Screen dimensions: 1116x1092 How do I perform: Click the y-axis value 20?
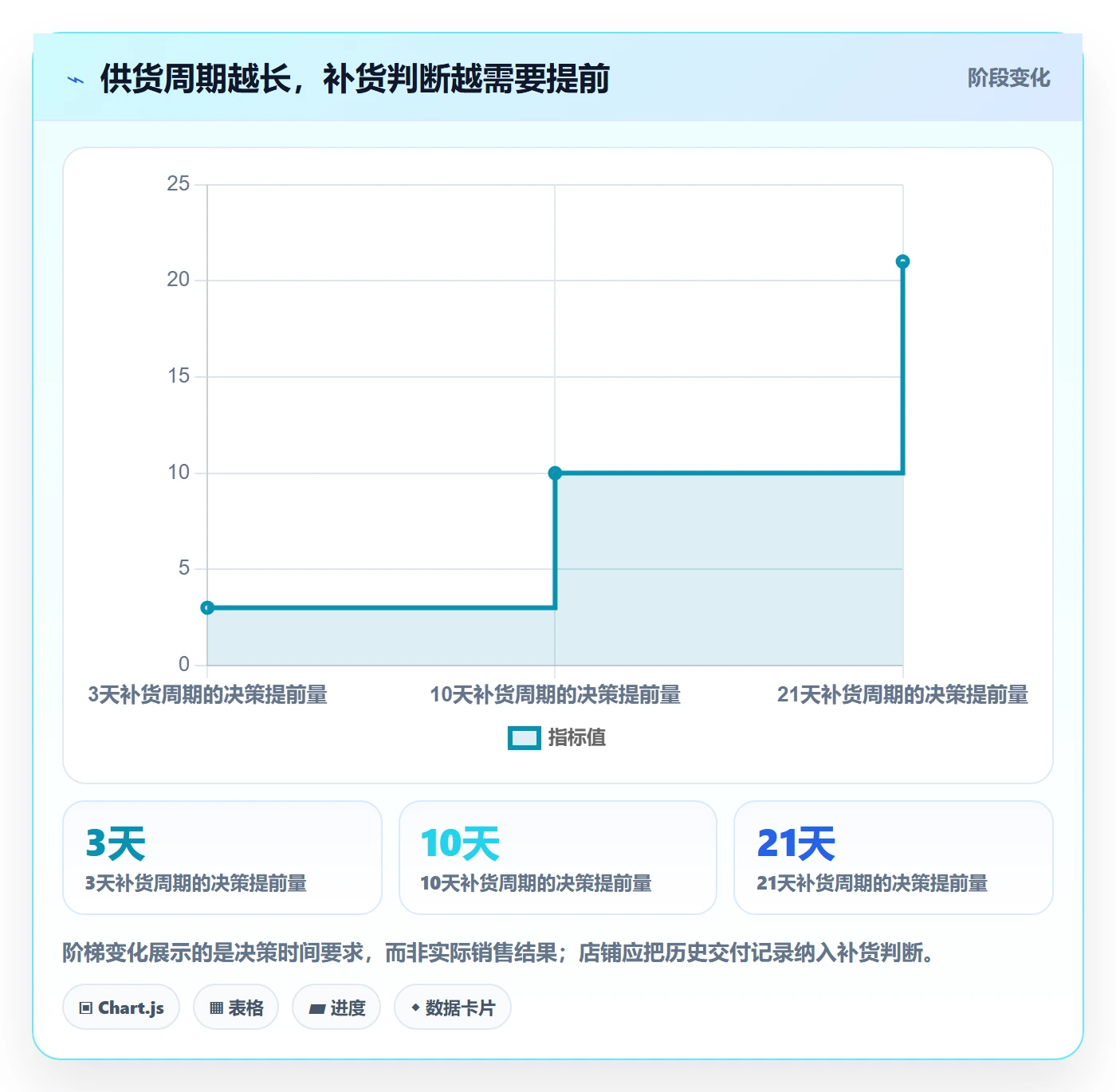[179, 280]
